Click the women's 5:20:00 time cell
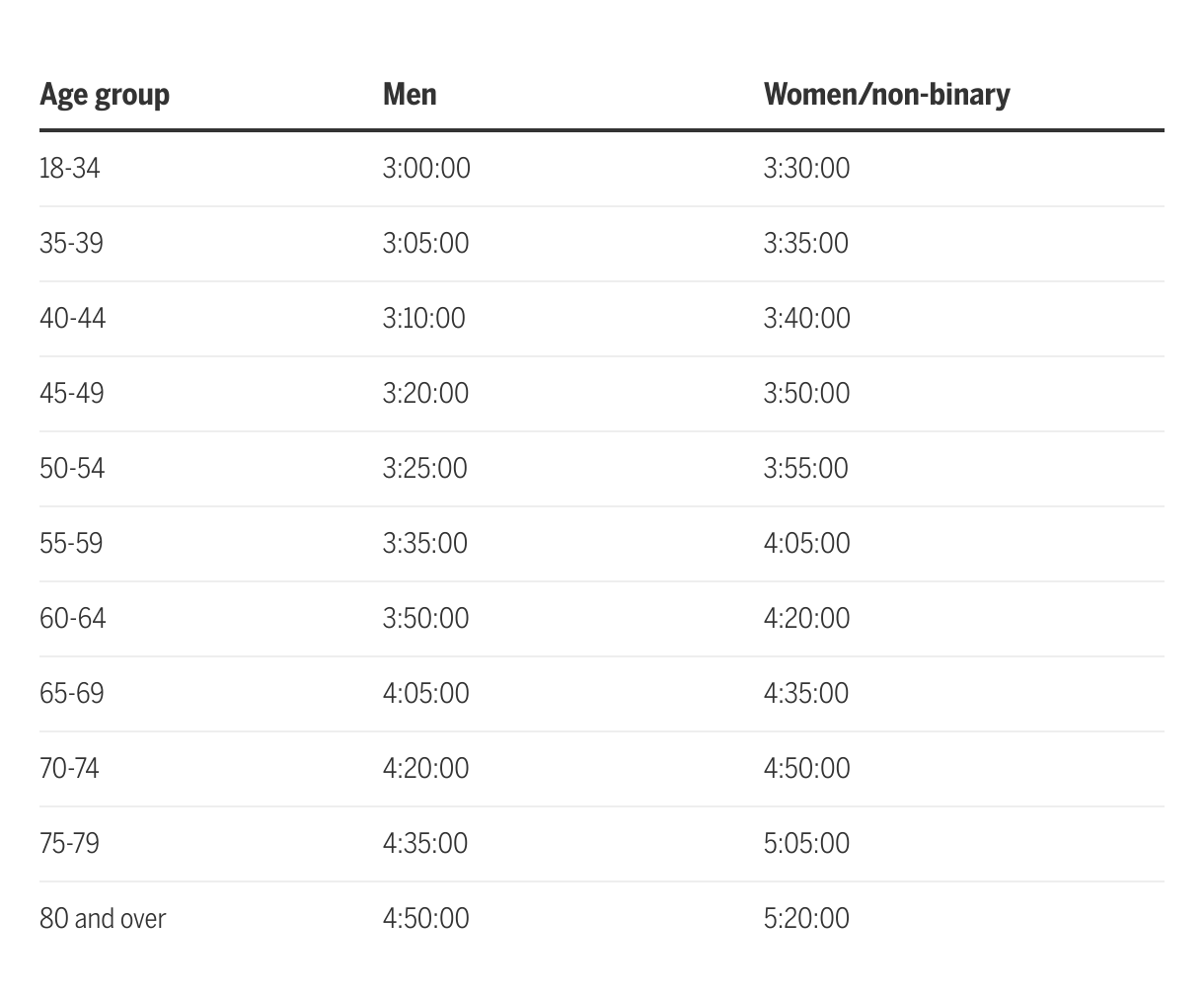 (x=806, y=919)
